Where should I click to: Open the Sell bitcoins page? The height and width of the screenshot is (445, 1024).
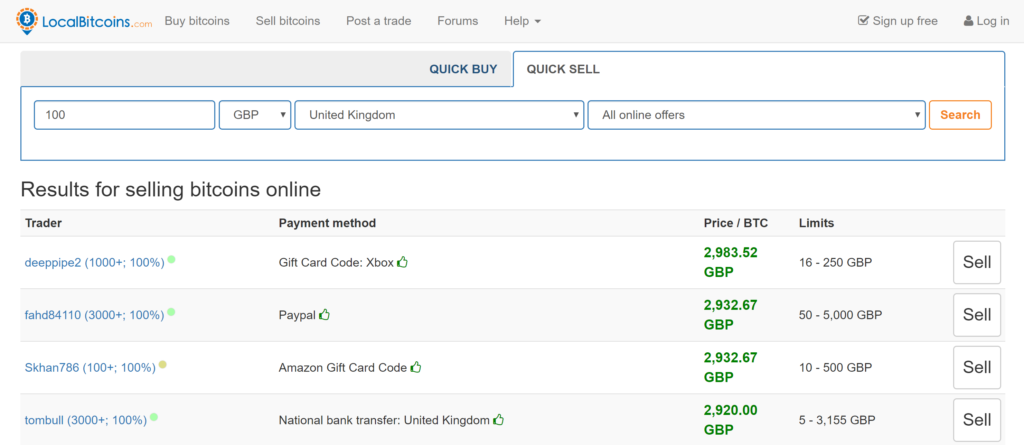(x=288, y=21)
